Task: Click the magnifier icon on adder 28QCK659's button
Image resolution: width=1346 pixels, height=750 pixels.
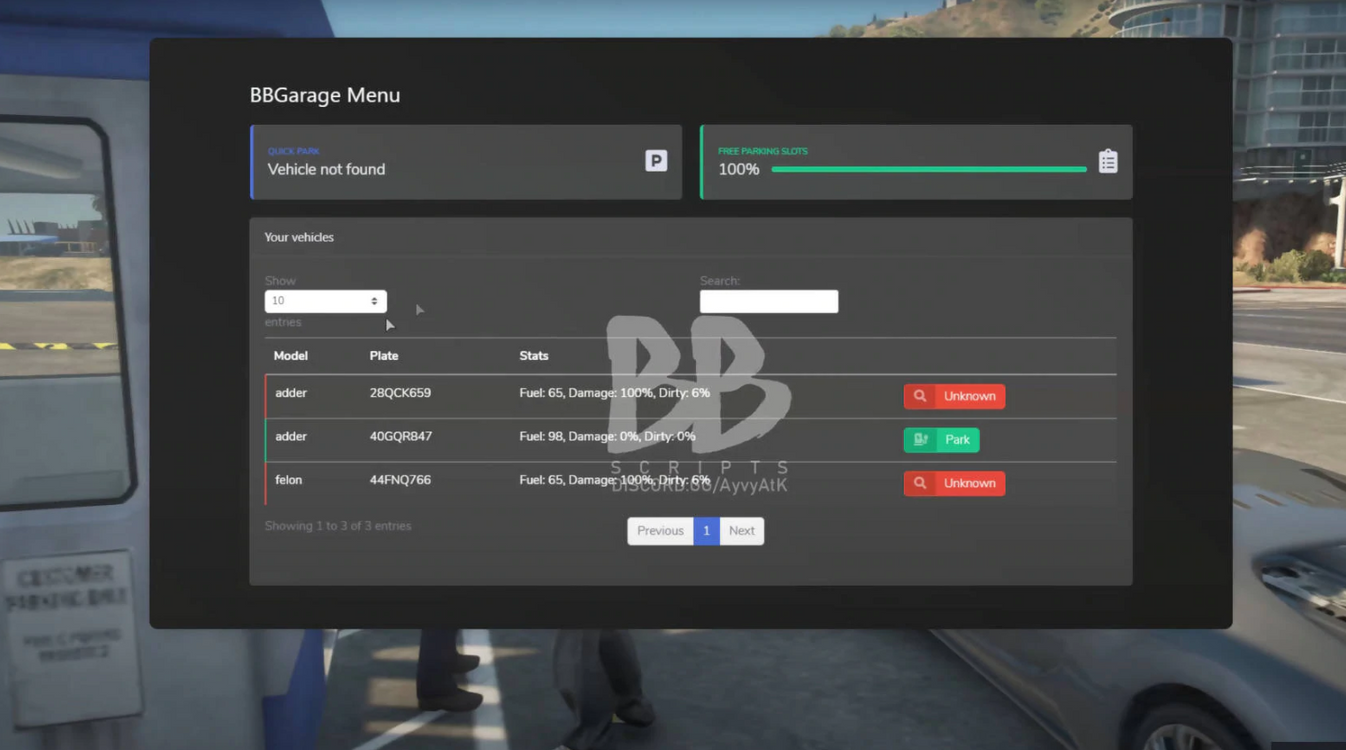Action: pyautogui.click(x=920, y=396)
